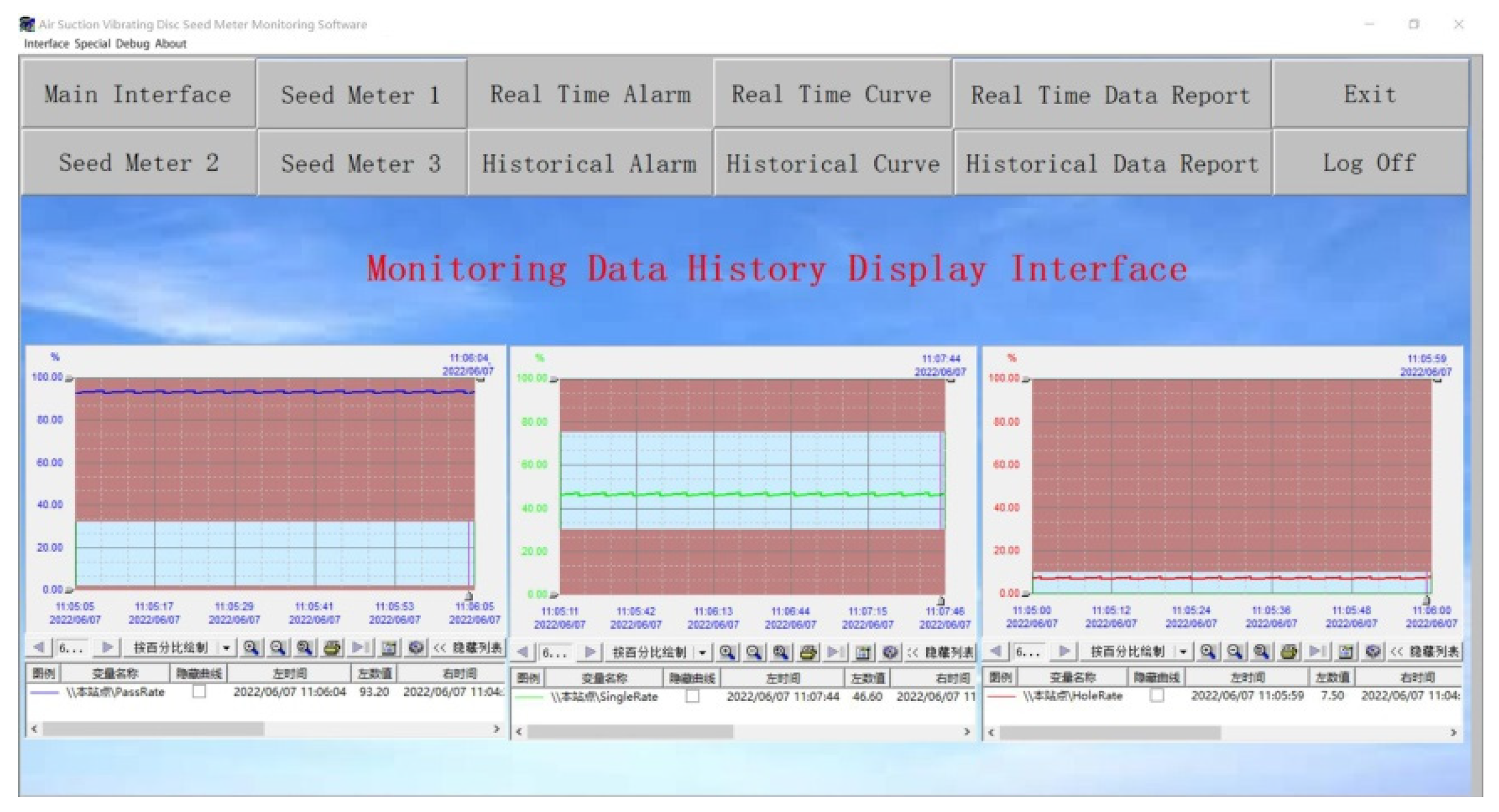Tick the HoleRate hide-curve checkbox
The image size is (1499, 812).
(1157, 695)
